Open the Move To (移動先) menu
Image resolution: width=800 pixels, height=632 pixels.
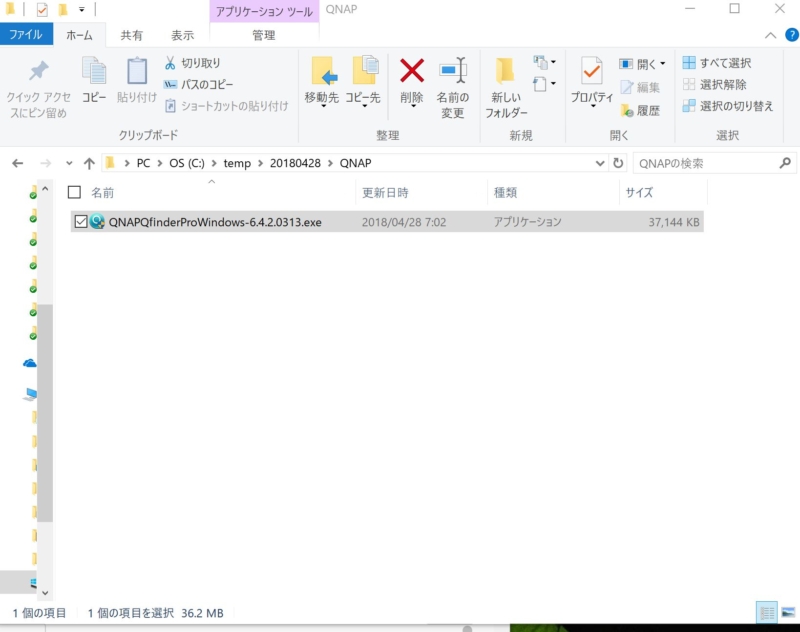(x=322, y=82)
